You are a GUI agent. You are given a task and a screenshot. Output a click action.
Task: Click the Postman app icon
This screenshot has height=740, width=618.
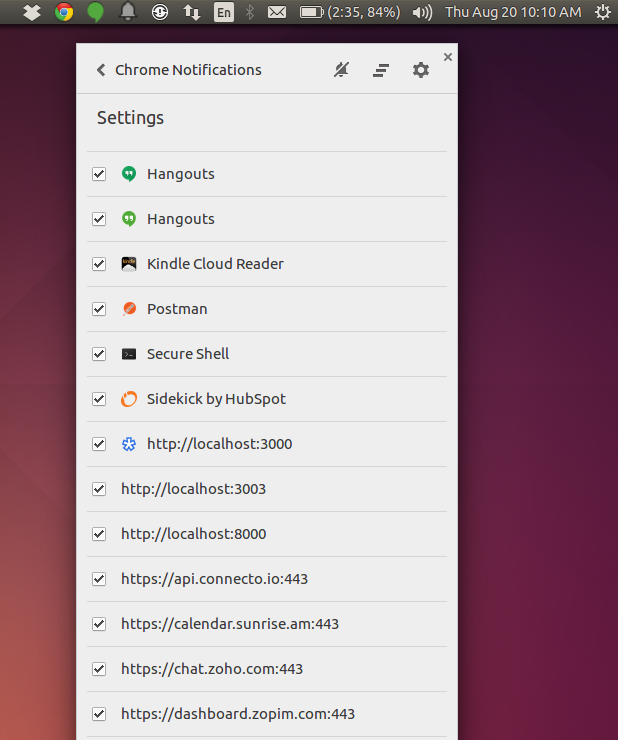point(129,309)
